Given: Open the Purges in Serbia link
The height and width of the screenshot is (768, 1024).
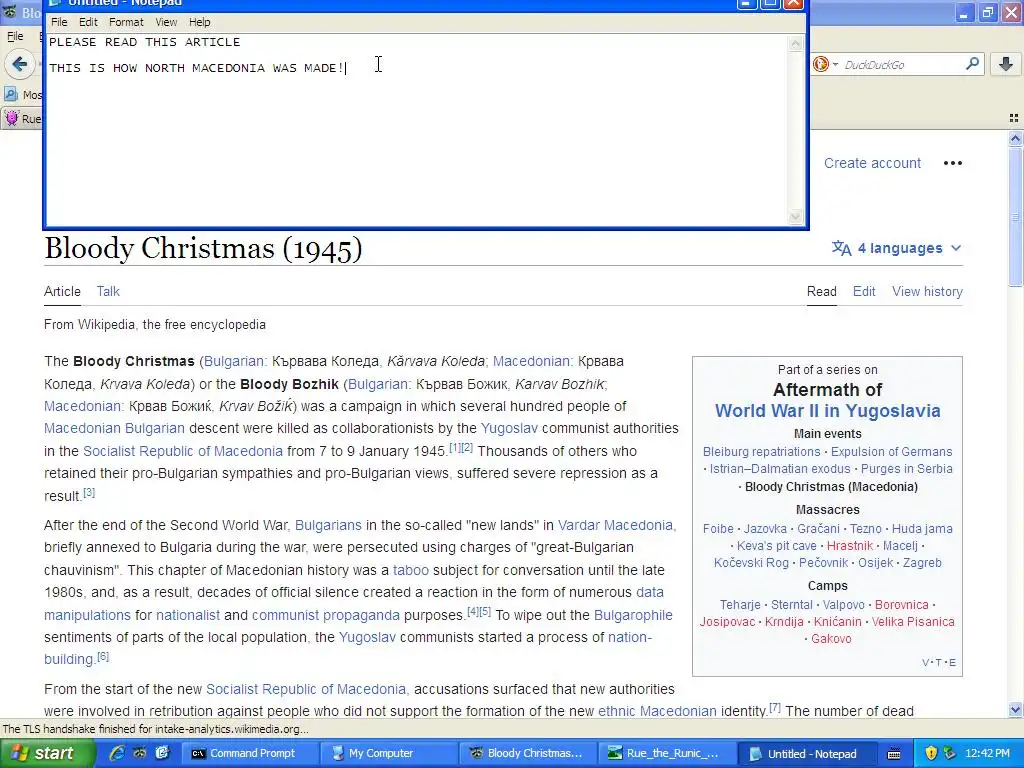Looking at the screenshot, I should coord(906,469).
